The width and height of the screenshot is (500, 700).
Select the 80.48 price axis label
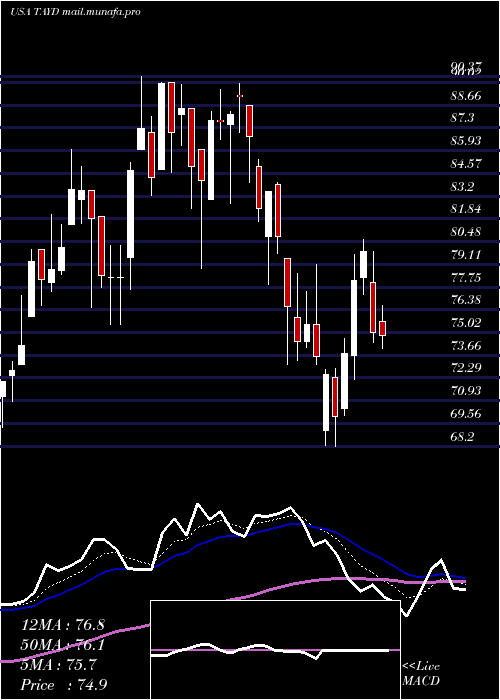[x=466, y=232]
